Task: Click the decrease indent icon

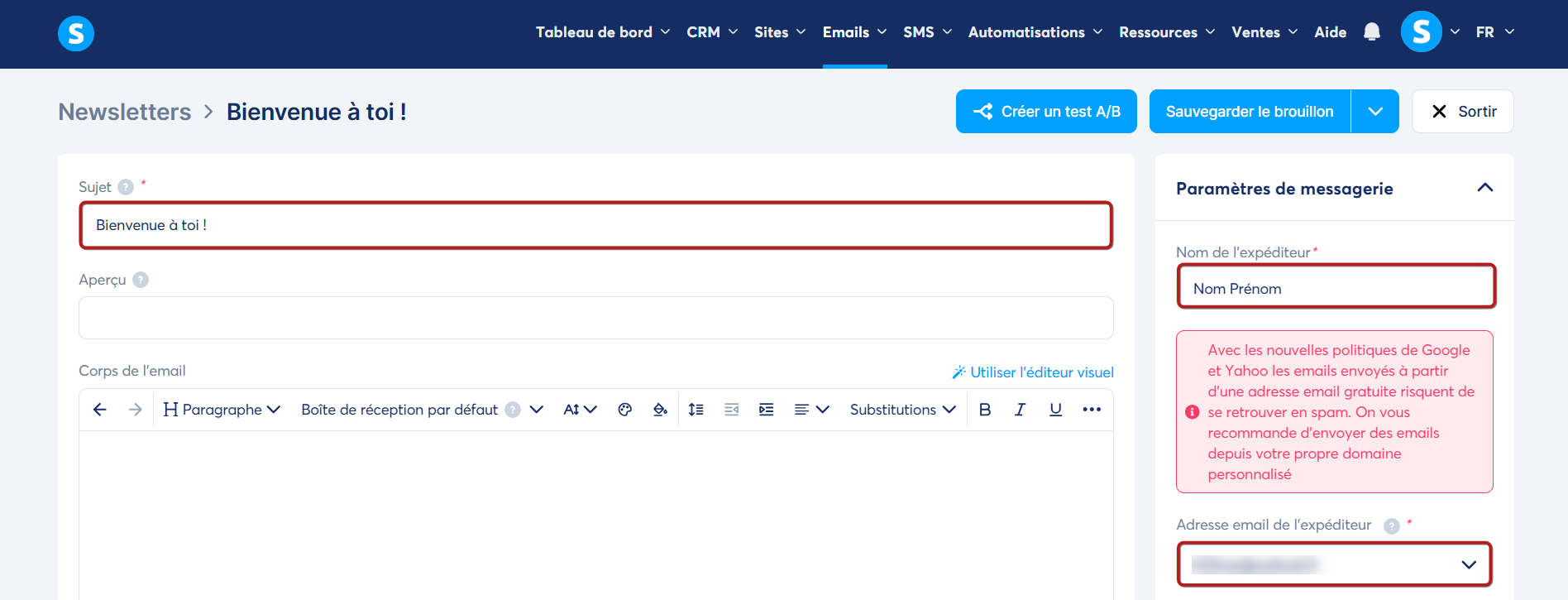Action: coord(732,410)
